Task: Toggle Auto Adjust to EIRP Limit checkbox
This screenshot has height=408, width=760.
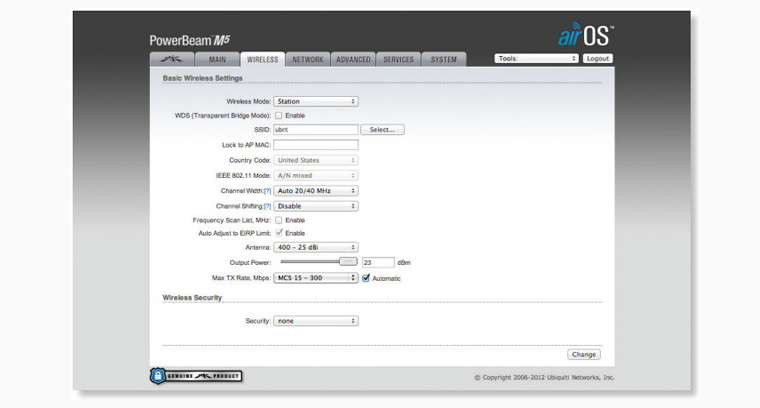Action: pyautogui.click(x=279, y=233)
